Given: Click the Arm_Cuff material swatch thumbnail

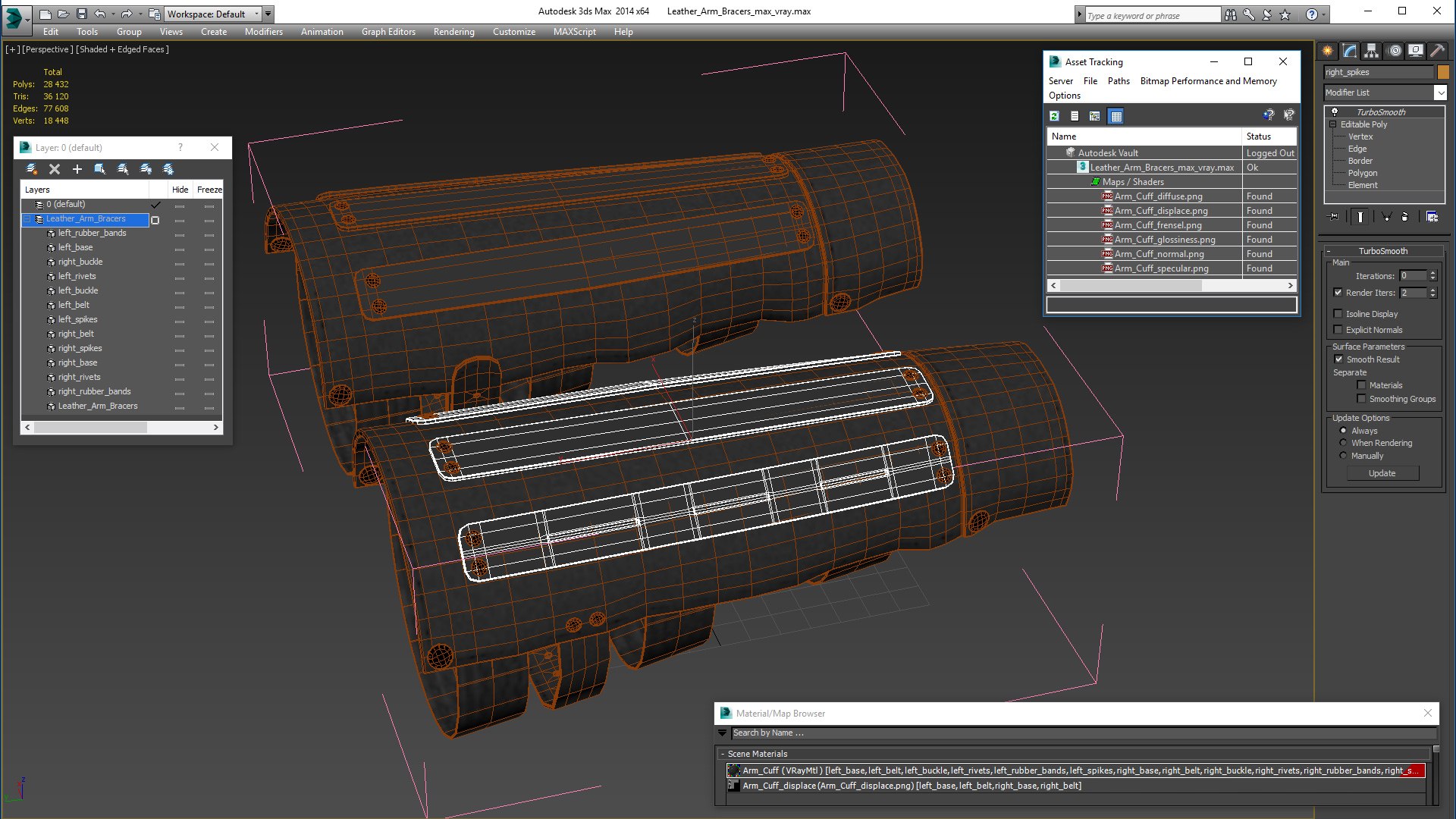Looking at the screenshot, I should coord(734,770).
